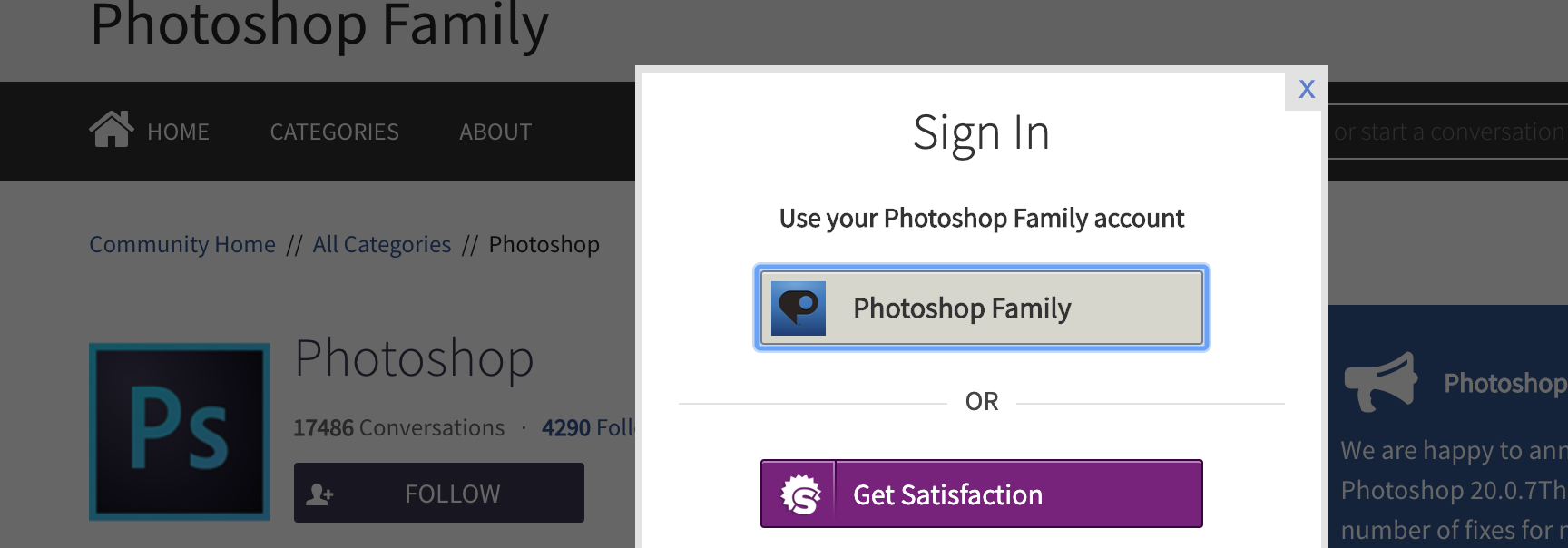Click the add-person icon on FOLLOW
The width and height of the screenshot is (1568, 548).
(x=319, y=494)
